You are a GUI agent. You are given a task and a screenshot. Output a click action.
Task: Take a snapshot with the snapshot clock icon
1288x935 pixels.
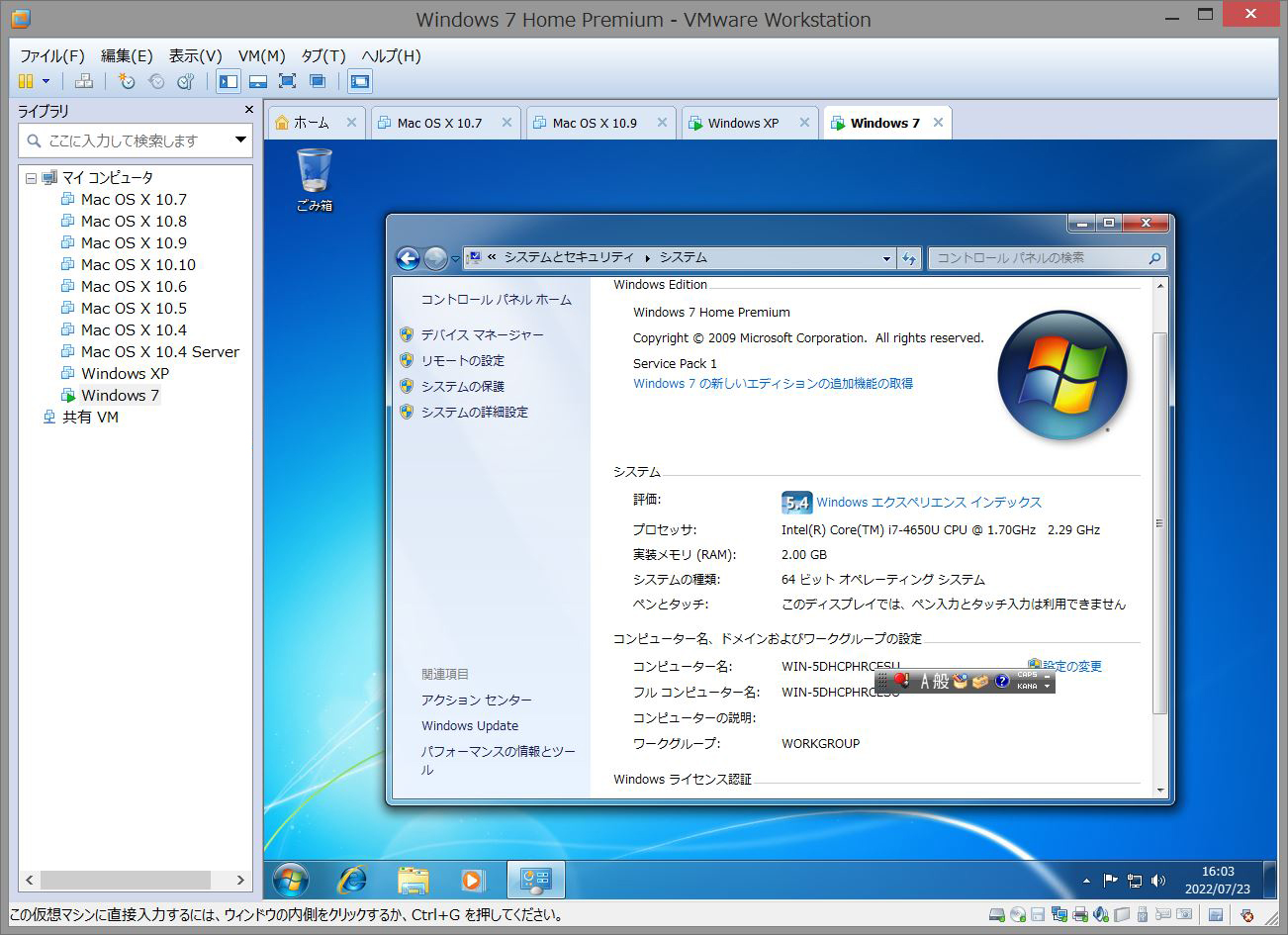coord(127,81)
